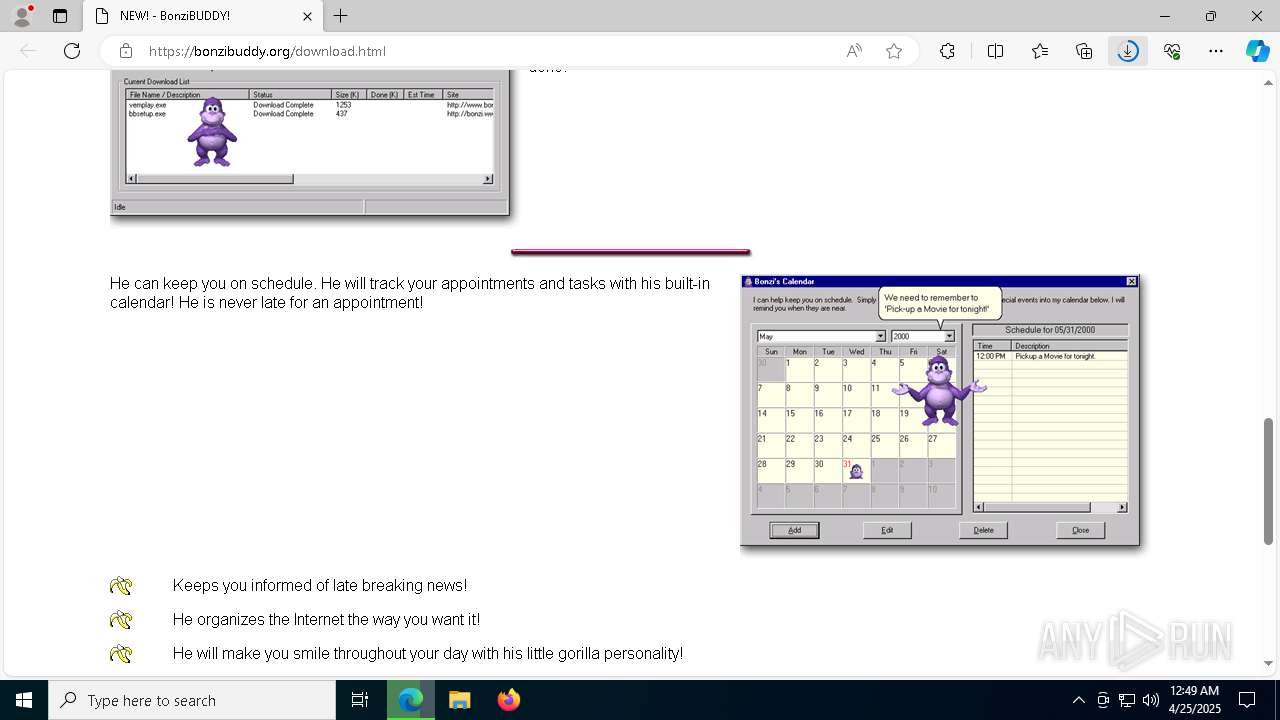1280x720 pixels.
Task: Close the BonziBUDDY tab
Action: pyautogui.click(x=308, y=16)
